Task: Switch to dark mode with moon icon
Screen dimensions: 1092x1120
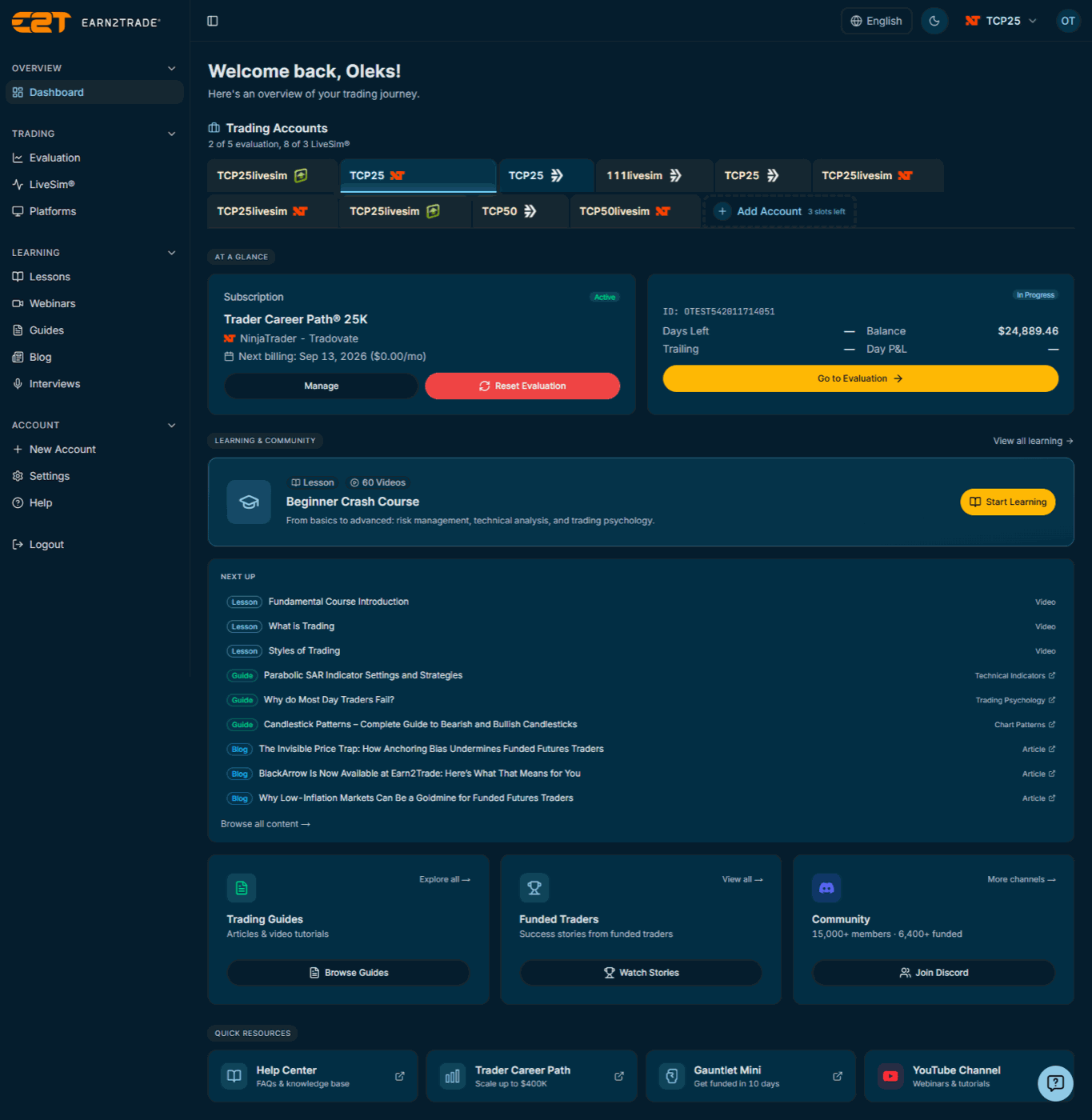Action: coord(934,21)
